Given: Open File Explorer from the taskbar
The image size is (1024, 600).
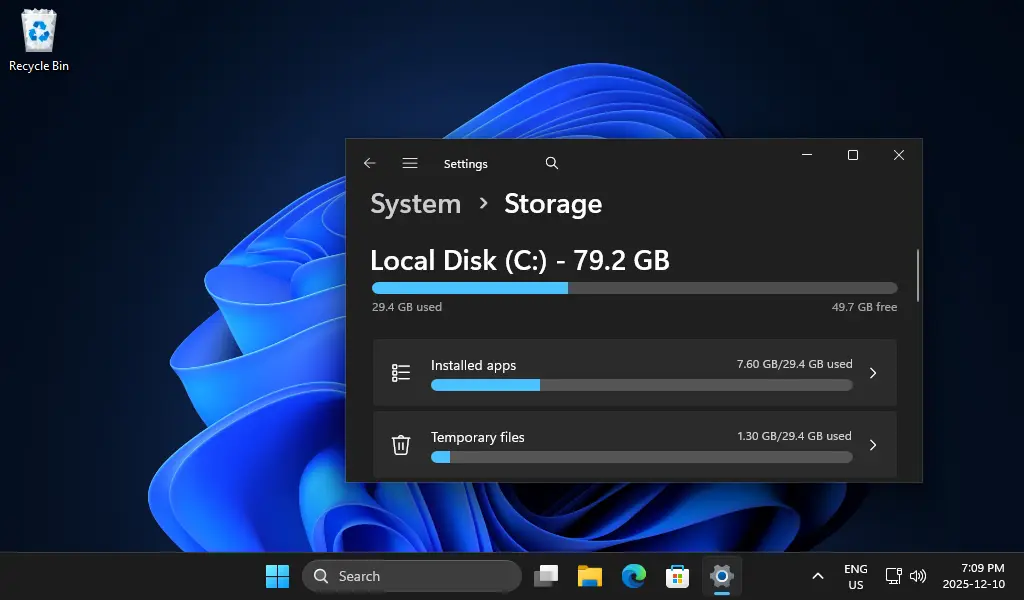Looking at the screenshot, I should (x=589, y=576).
